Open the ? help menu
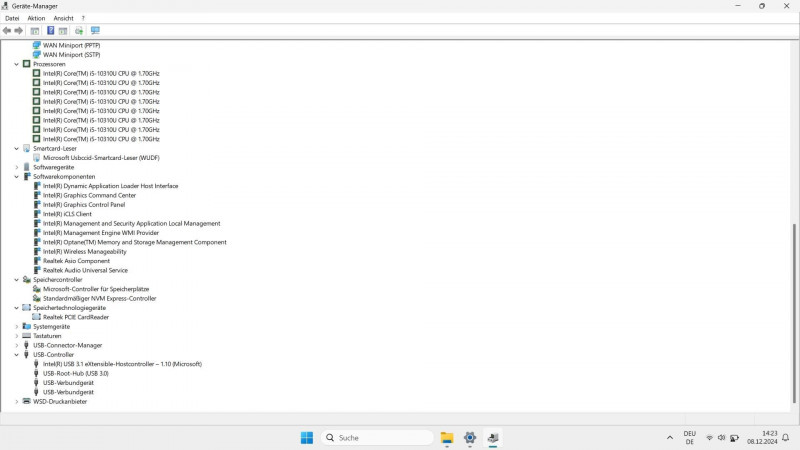 point(83,18)
